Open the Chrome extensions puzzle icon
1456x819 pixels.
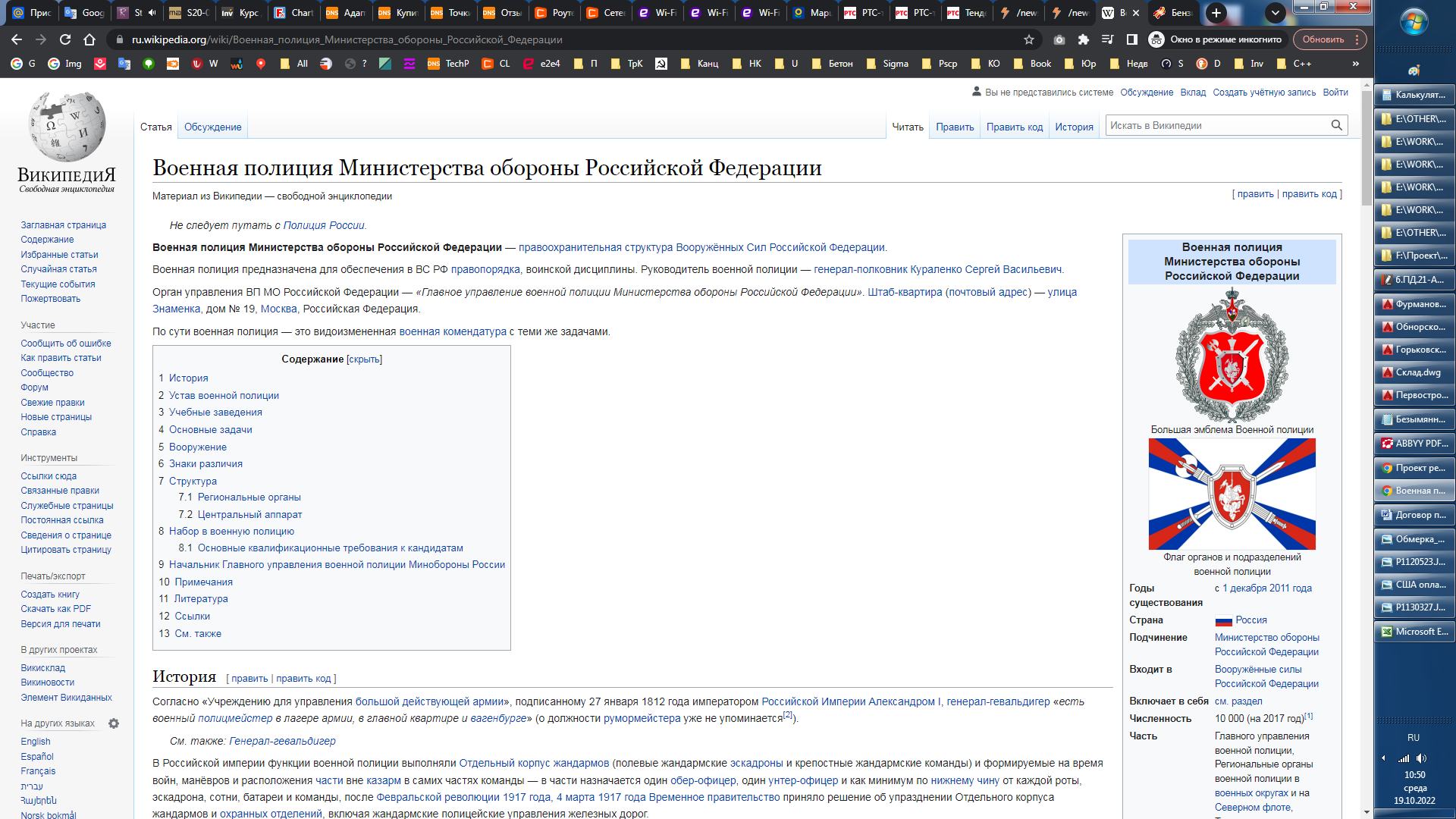pyautogui.click(x=1083, y=39)
